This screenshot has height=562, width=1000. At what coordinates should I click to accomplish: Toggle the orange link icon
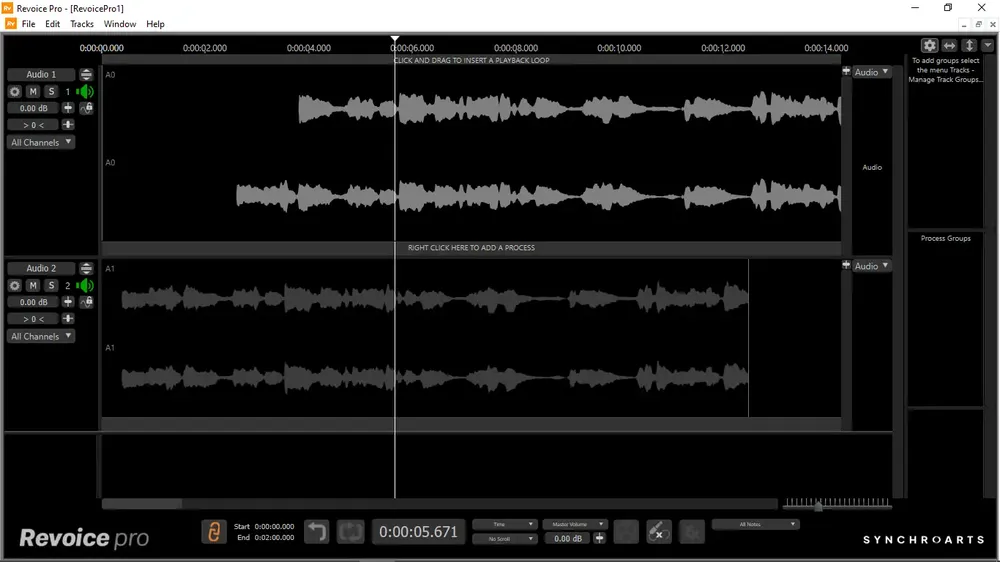coord(214,532)
